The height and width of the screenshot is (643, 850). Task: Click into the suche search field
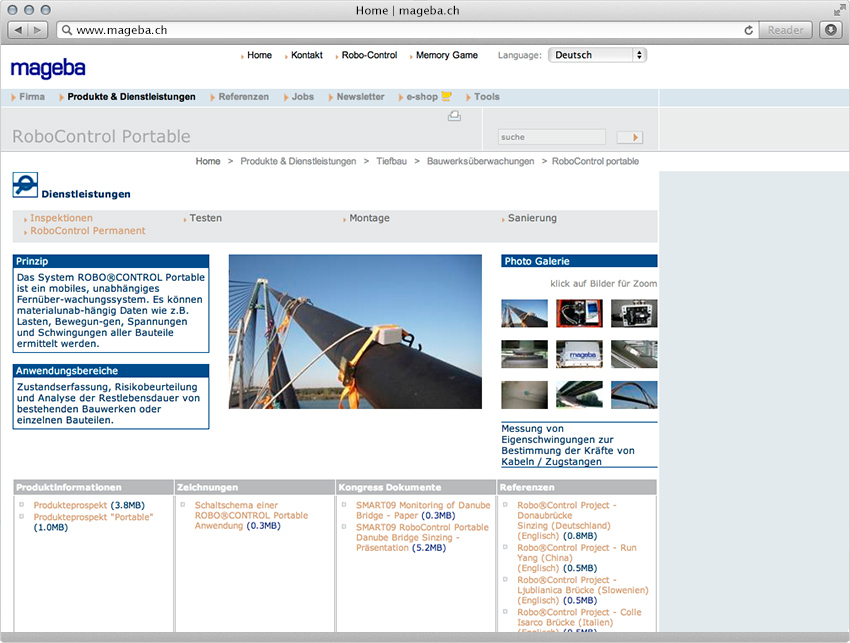pos(551,137)
